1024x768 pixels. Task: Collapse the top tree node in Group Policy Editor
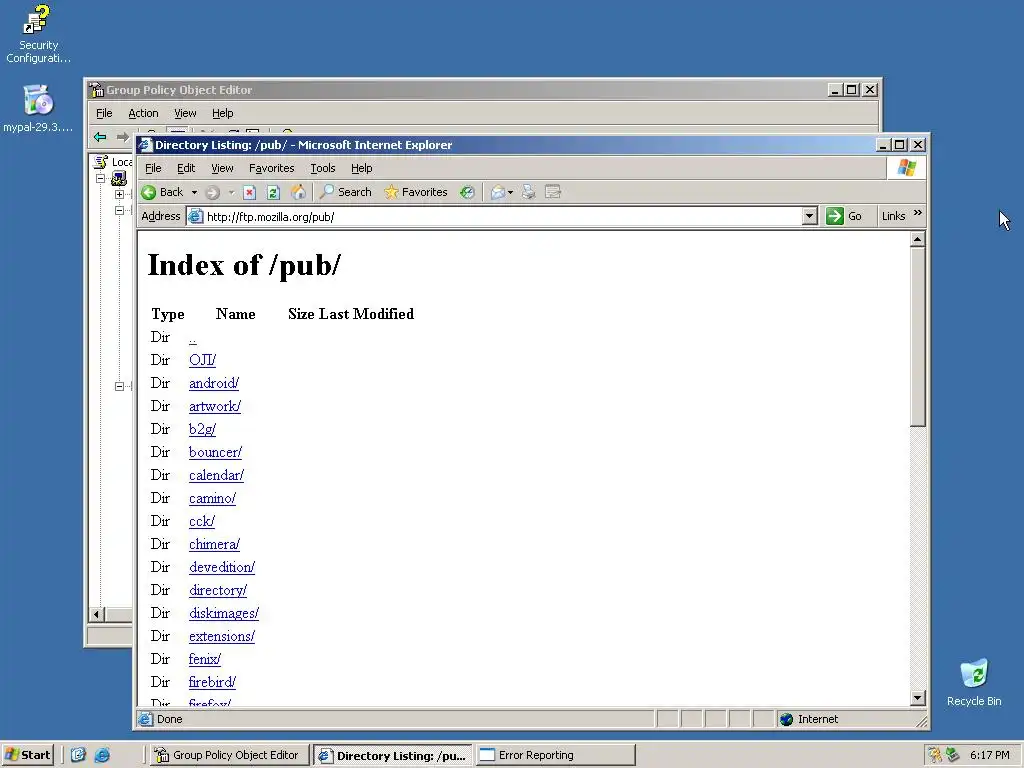pos(100,178)
